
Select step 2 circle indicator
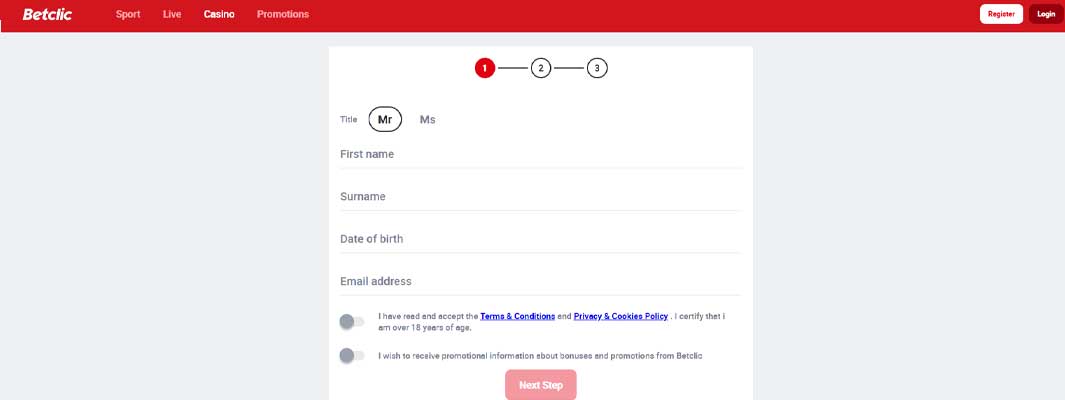(x=541, y=68)
